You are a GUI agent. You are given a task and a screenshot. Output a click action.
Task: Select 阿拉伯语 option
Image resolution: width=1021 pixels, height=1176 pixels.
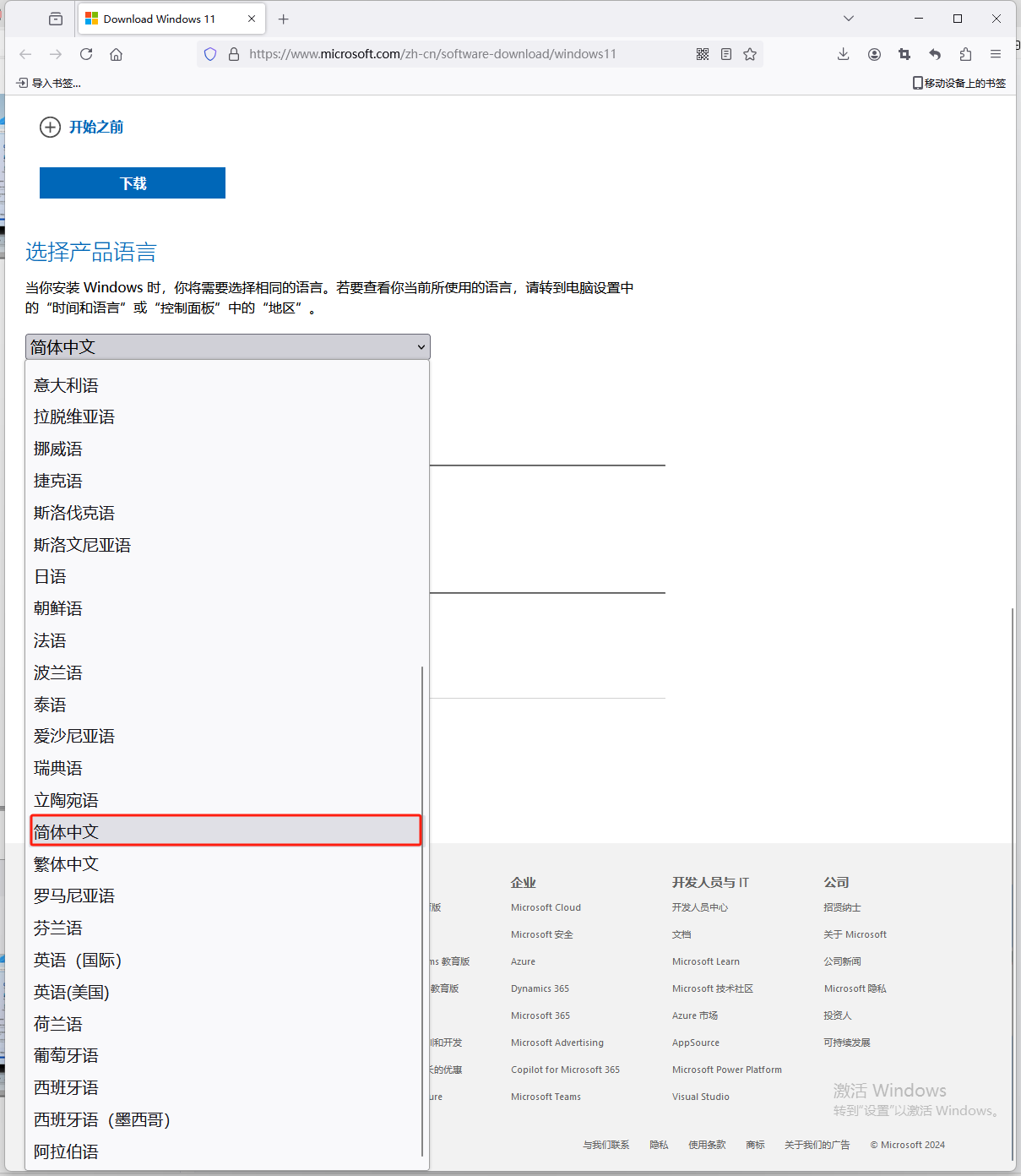224,1151
